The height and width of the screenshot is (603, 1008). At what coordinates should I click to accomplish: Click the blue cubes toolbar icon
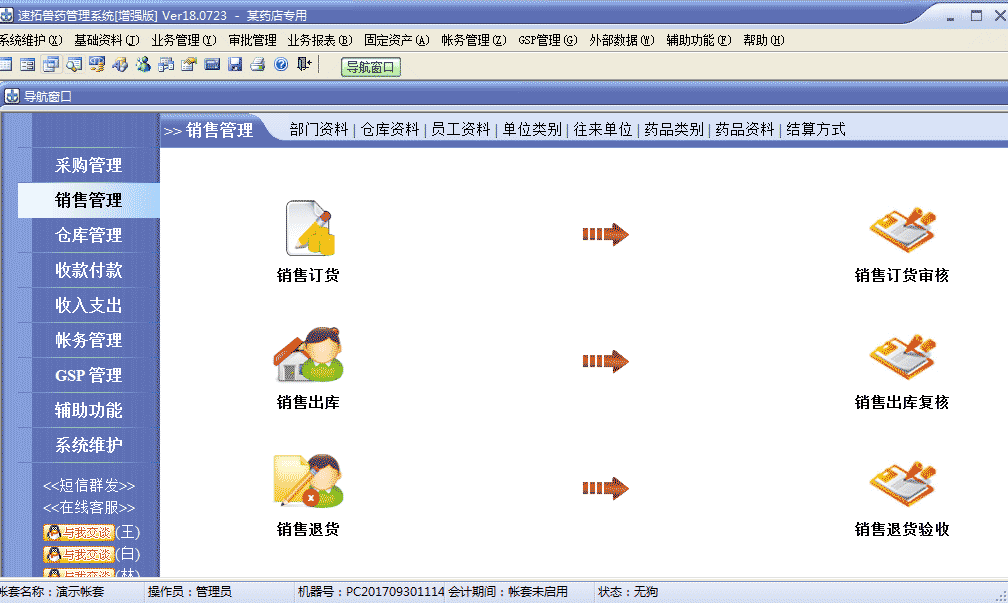click(120, 64)
